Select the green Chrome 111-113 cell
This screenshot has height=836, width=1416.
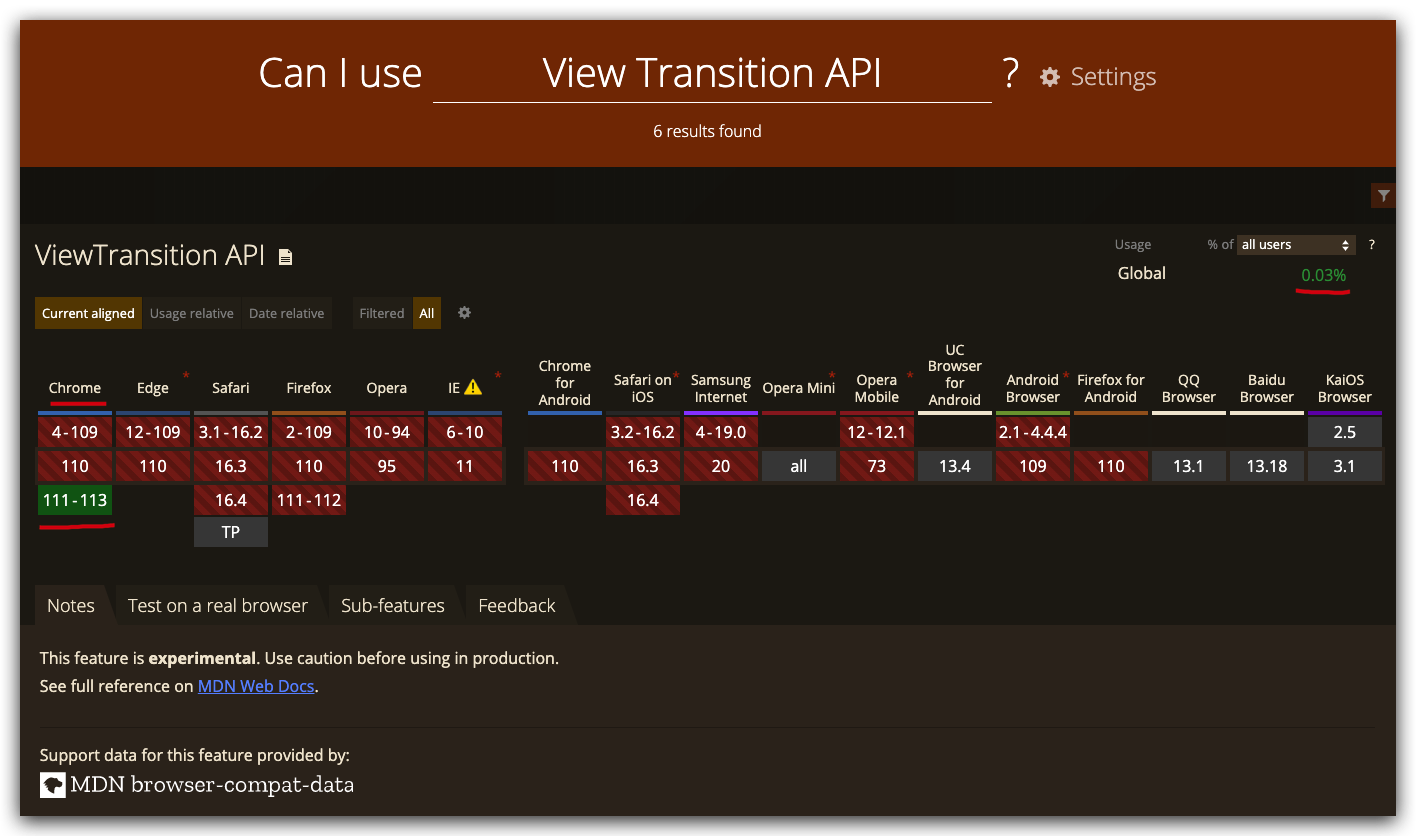pyautogui.click(x=75, y=500)
